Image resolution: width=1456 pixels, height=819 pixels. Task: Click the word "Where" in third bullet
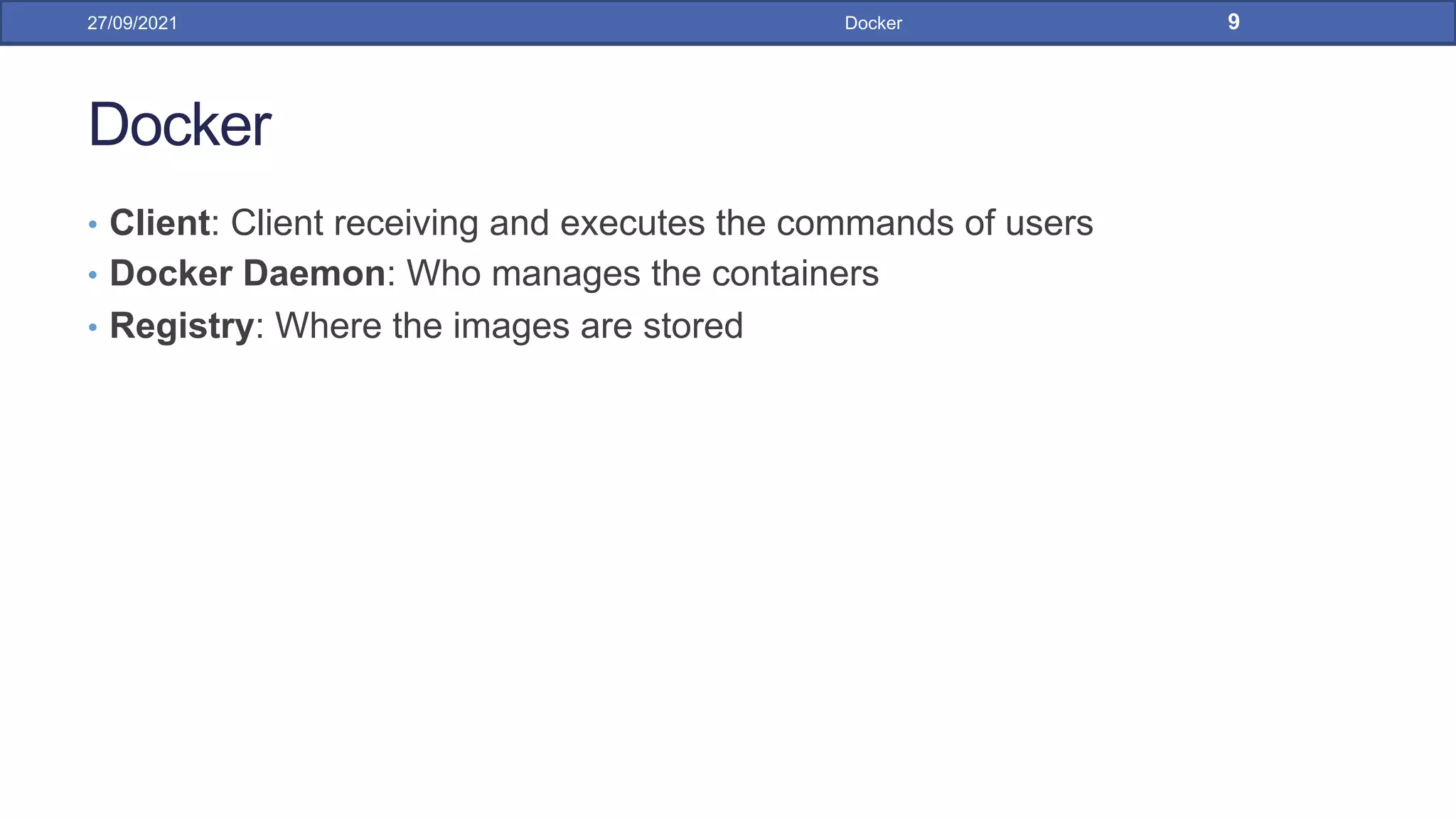click(328, 326)
